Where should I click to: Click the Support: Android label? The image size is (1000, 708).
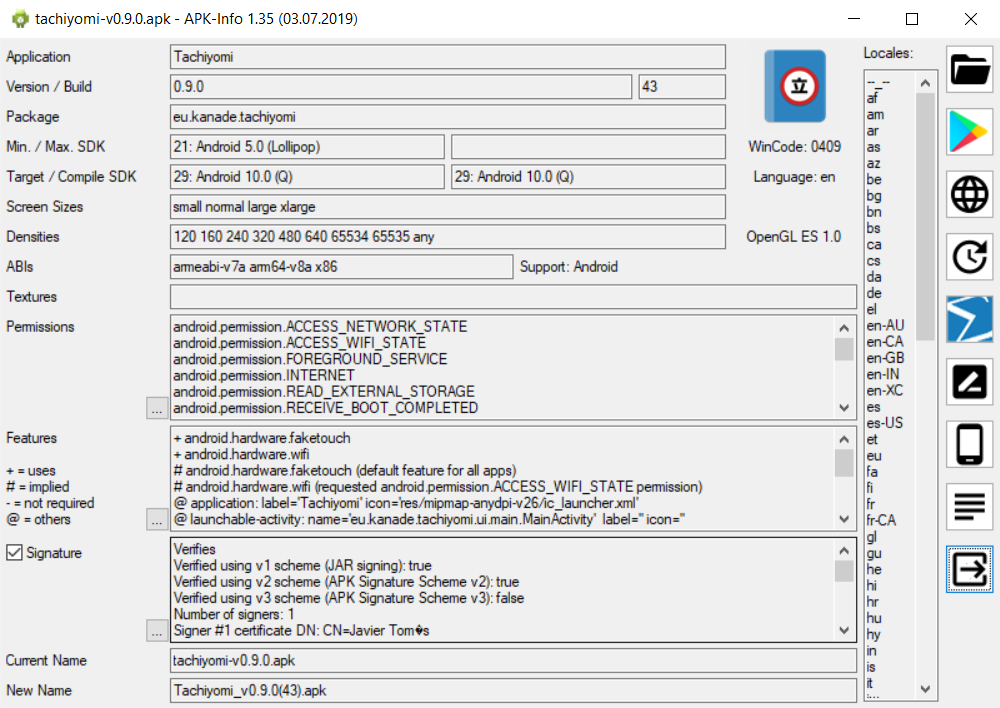point(568,267)
